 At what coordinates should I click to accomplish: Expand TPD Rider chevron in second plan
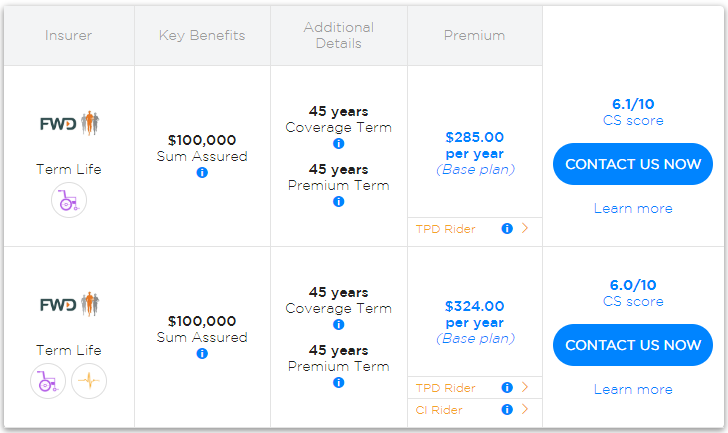pos(525,387)
